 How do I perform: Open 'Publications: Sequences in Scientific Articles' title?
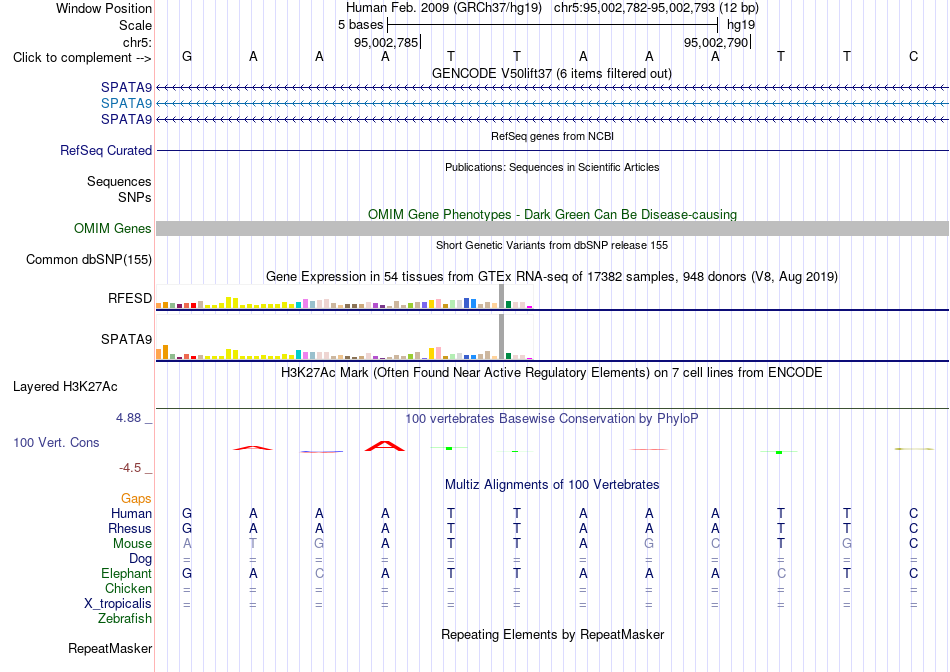click(552, 167)
